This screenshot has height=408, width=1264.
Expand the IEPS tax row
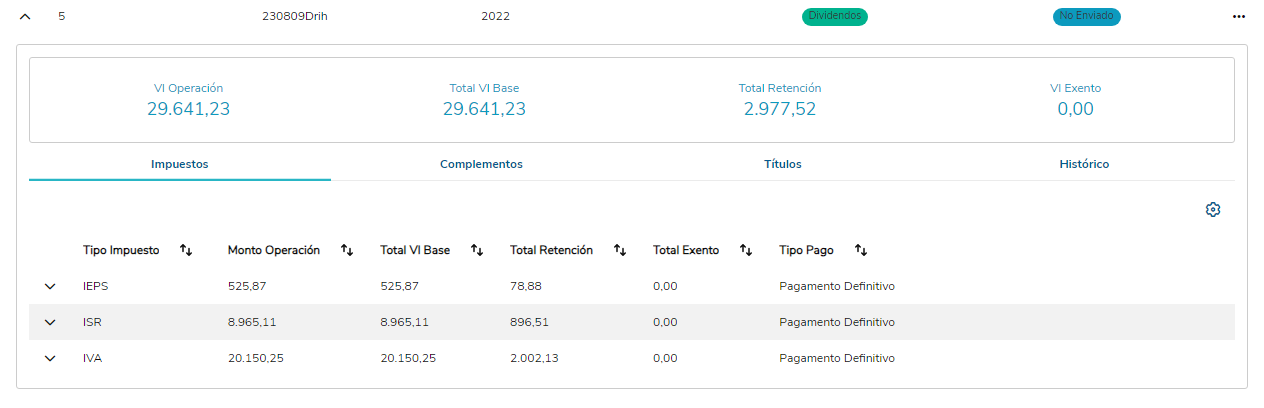click(50, 287)
